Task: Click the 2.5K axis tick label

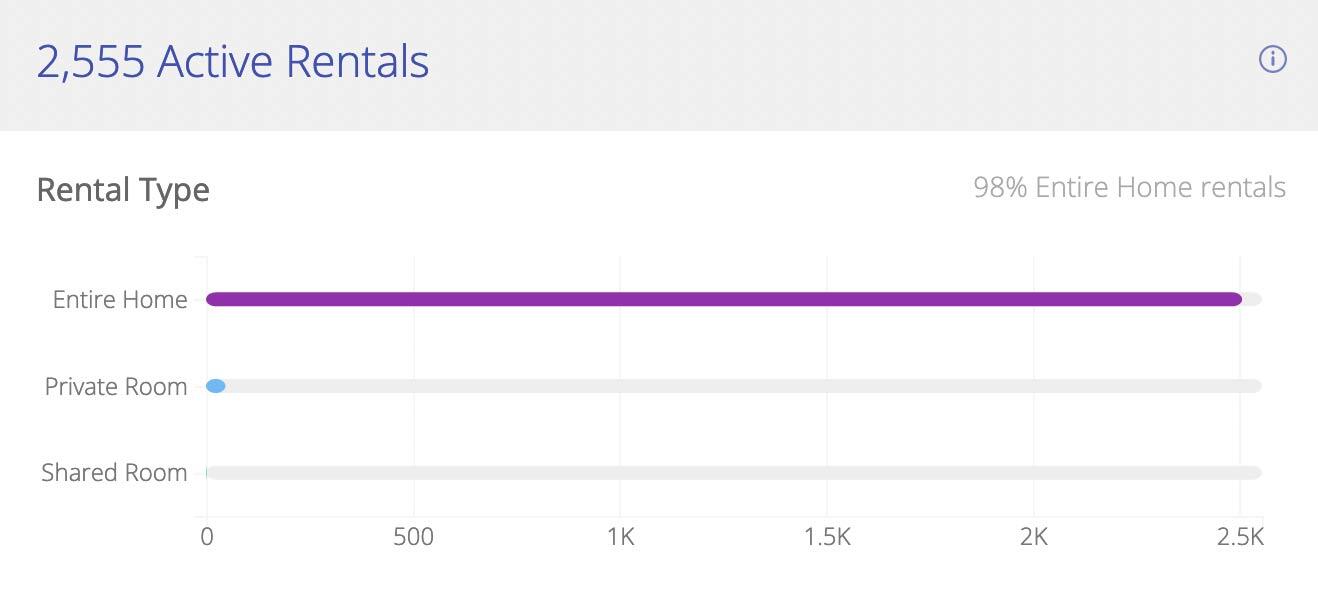Action: click(1241, 537)
